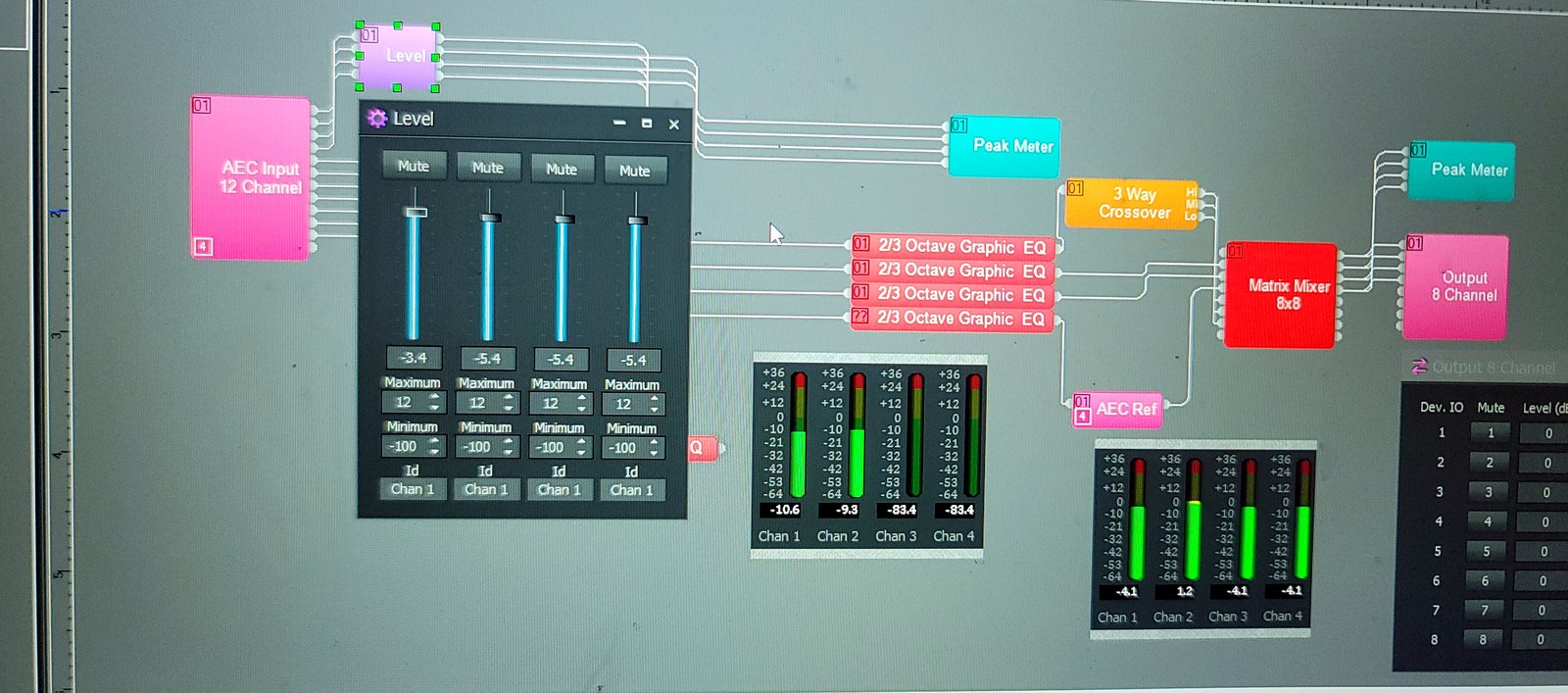Click the Level window title text
1568x693 pixels.
413,119
